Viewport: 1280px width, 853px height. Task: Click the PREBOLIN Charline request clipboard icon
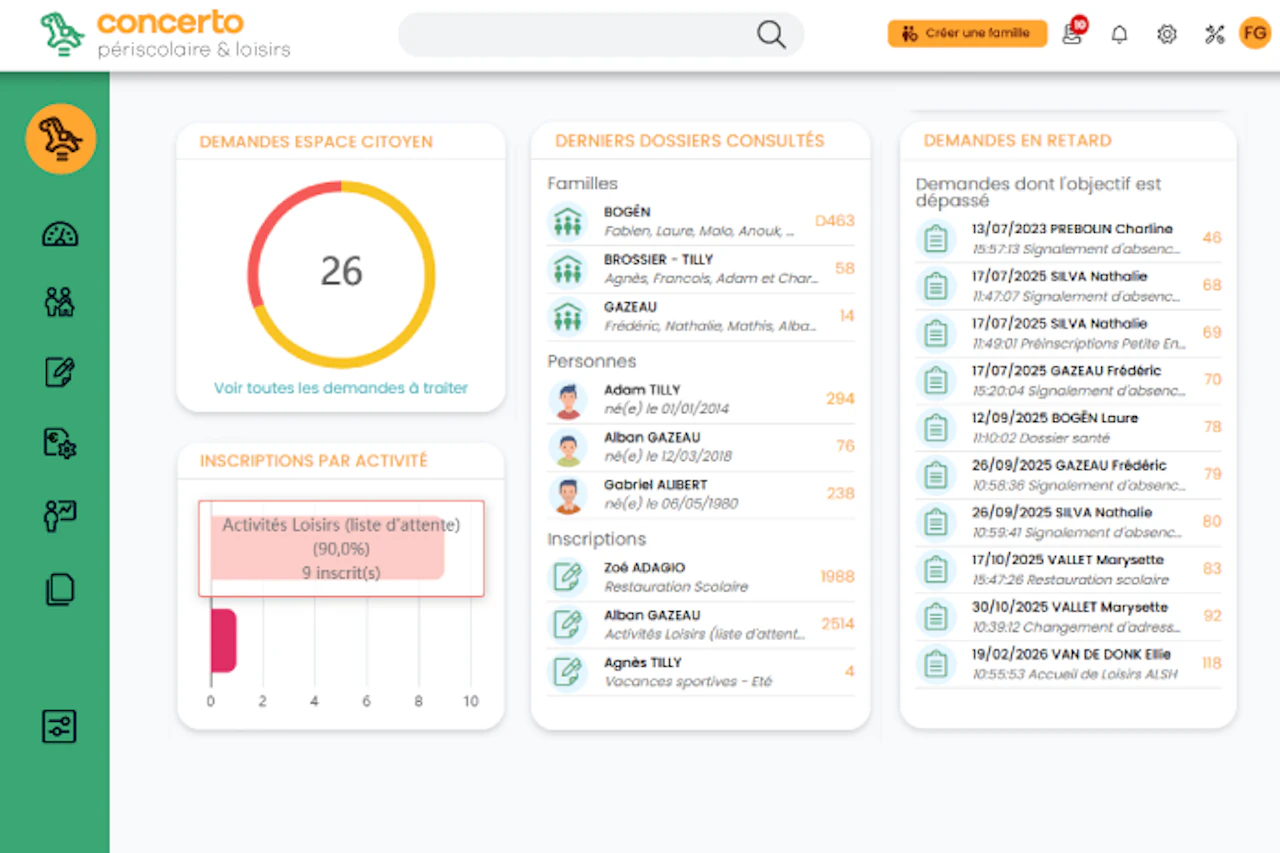click(x=936, y=239)
